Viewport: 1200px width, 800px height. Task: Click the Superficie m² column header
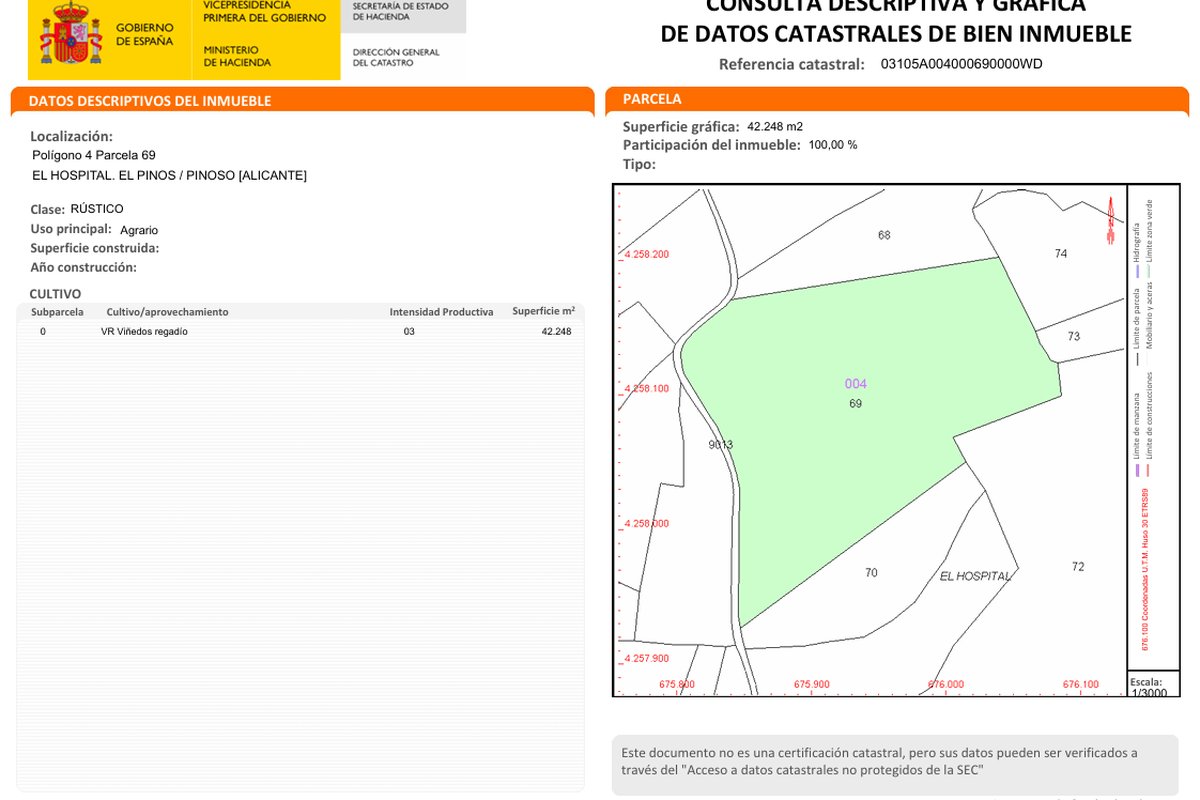(543, 311)
